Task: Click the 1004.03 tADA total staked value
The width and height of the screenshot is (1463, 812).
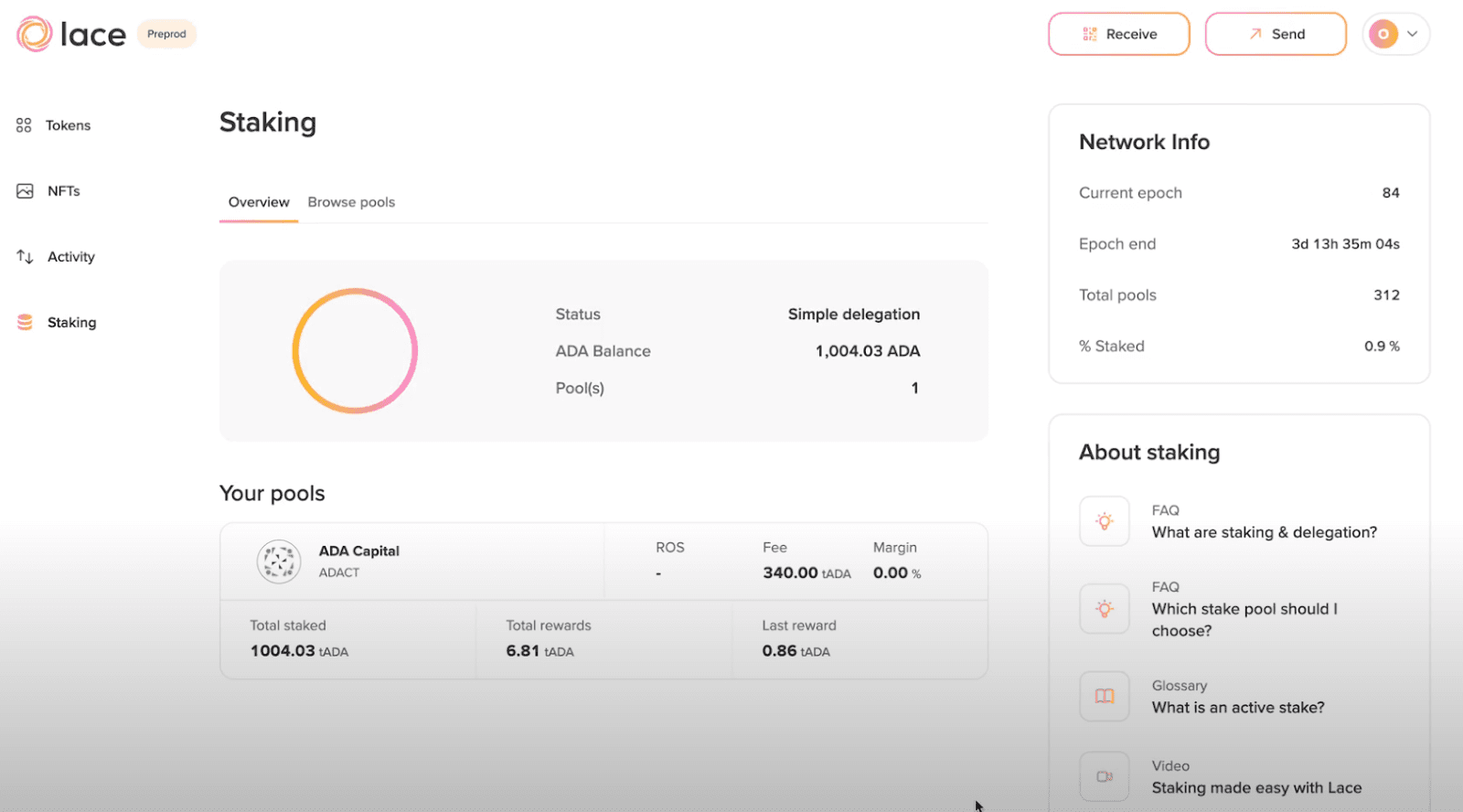Action: [299, 651]
